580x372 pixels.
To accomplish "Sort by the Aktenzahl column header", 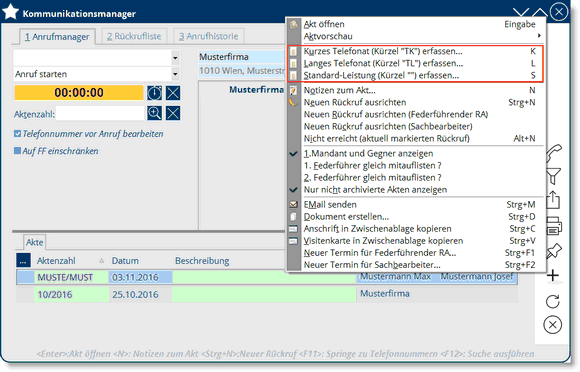I will [56, 261].
